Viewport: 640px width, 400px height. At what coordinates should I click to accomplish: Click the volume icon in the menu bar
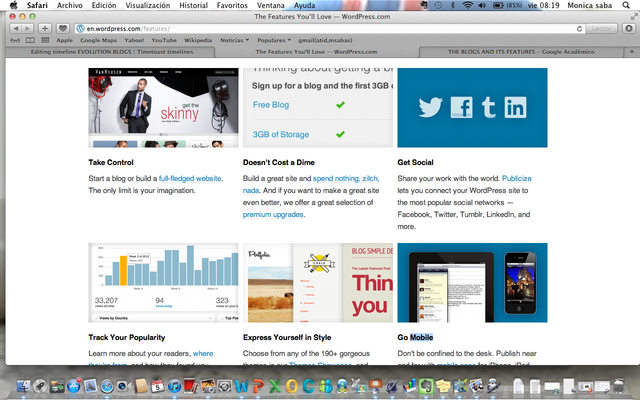pyautogui.click(x=482, y=5)
